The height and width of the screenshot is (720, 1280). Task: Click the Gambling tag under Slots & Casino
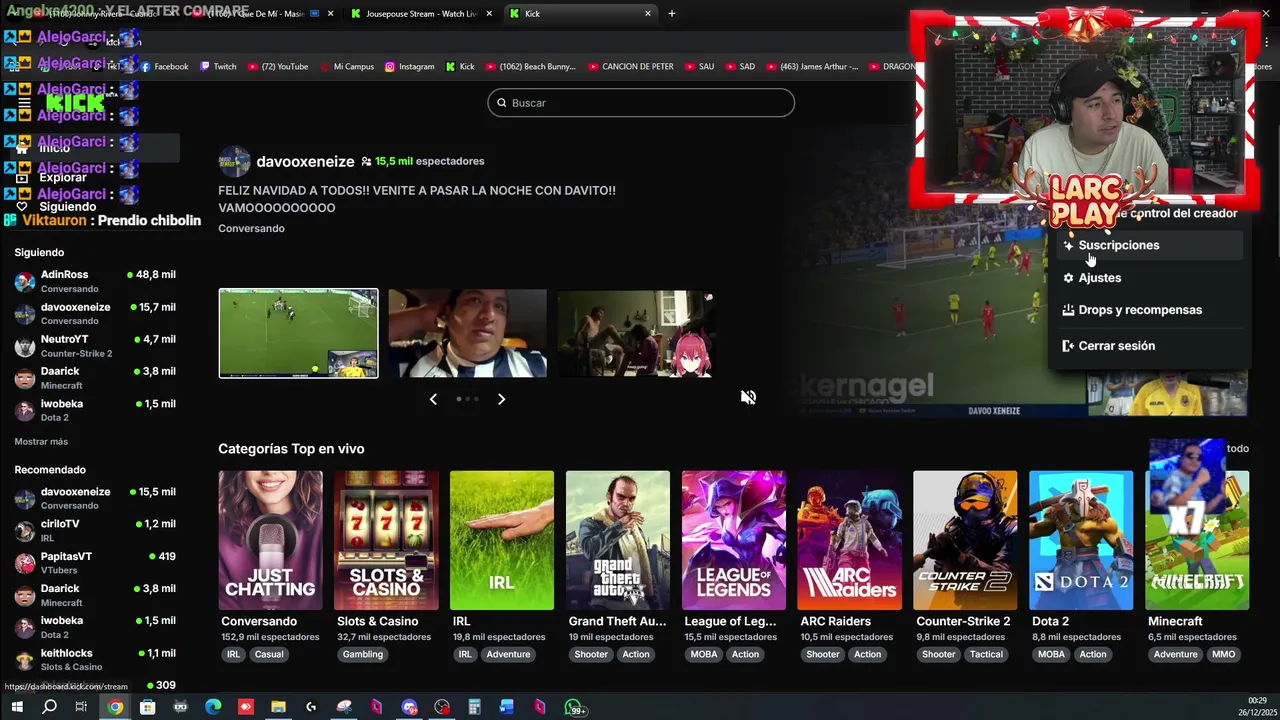[x=363, y=654]
